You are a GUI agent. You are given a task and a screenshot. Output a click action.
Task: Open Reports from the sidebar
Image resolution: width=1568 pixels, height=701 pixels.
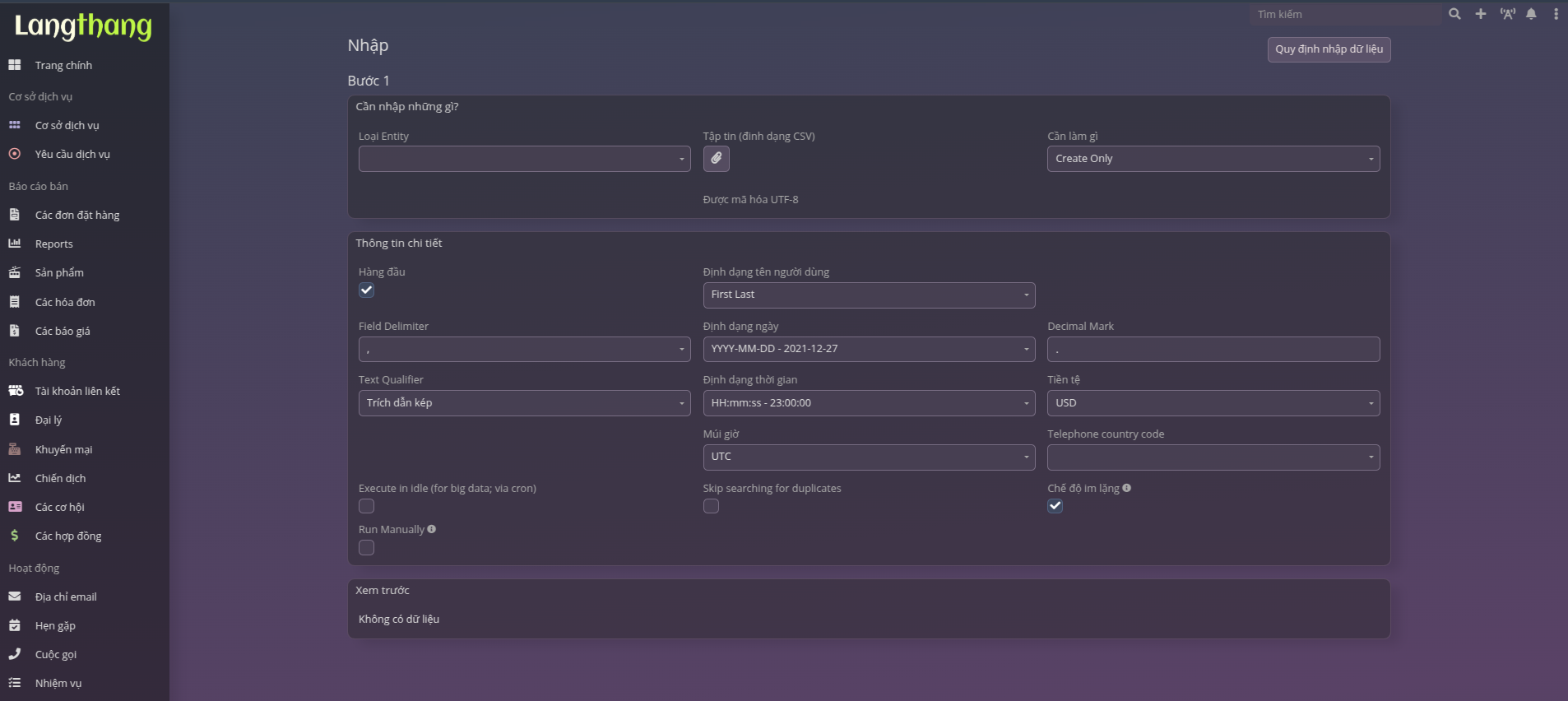tap(53, 244)
